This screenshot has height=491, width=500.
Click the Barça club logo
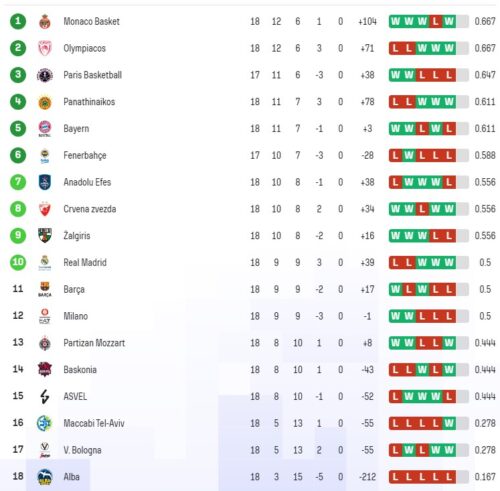coord(45,289)
